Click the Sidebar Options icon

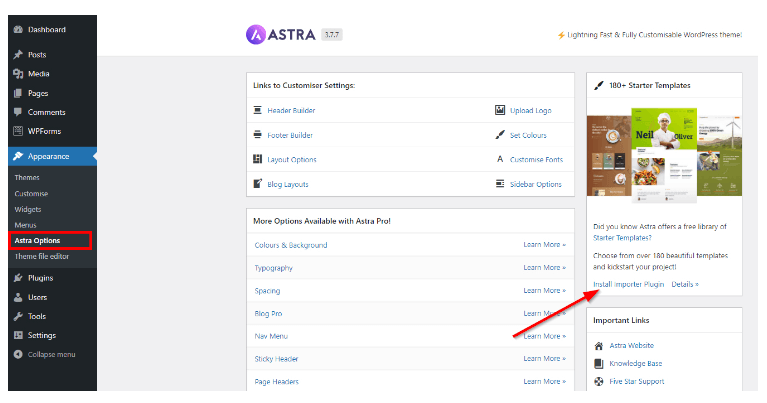[x=500, y=184]
